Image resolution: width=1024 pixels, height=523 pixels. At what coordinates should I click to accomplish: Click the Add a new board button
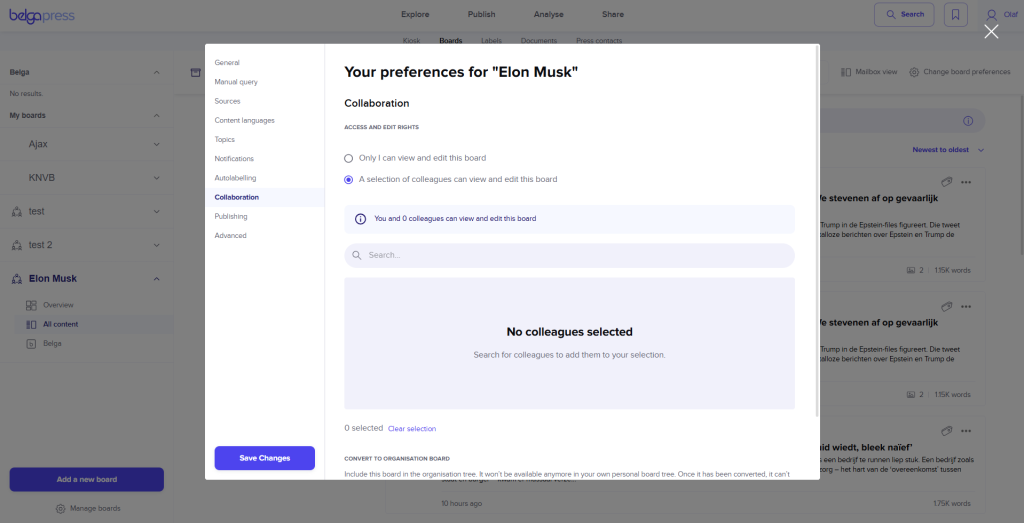tap(87, 479)
